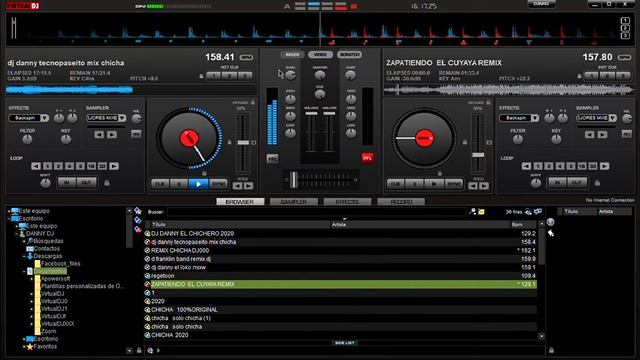Image resolution: width=640 pixels, height=360 pixels.
Task: Open left deck sampler selection dropdown
Action: click(x=122, y=118)
